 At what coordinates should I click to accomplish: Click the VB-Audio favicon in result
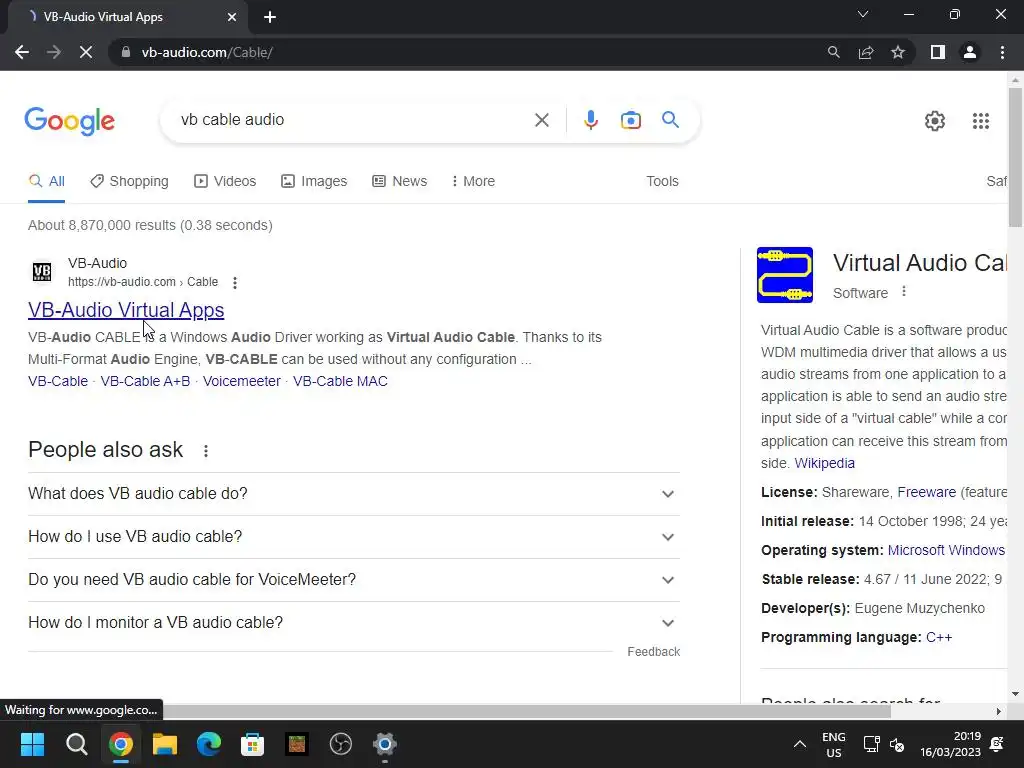click(42, 272)
